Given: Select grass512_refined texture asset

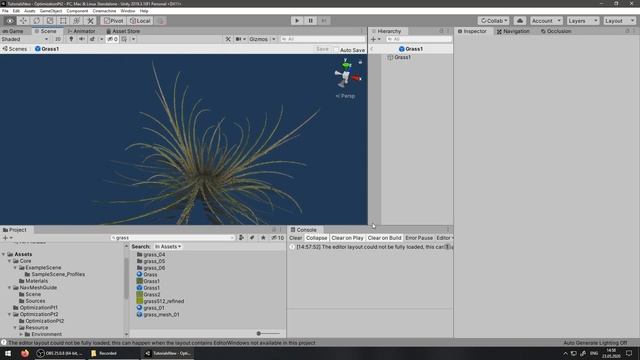Looking at the screenshot, I should pyautogui.click(x=160, y=301).
